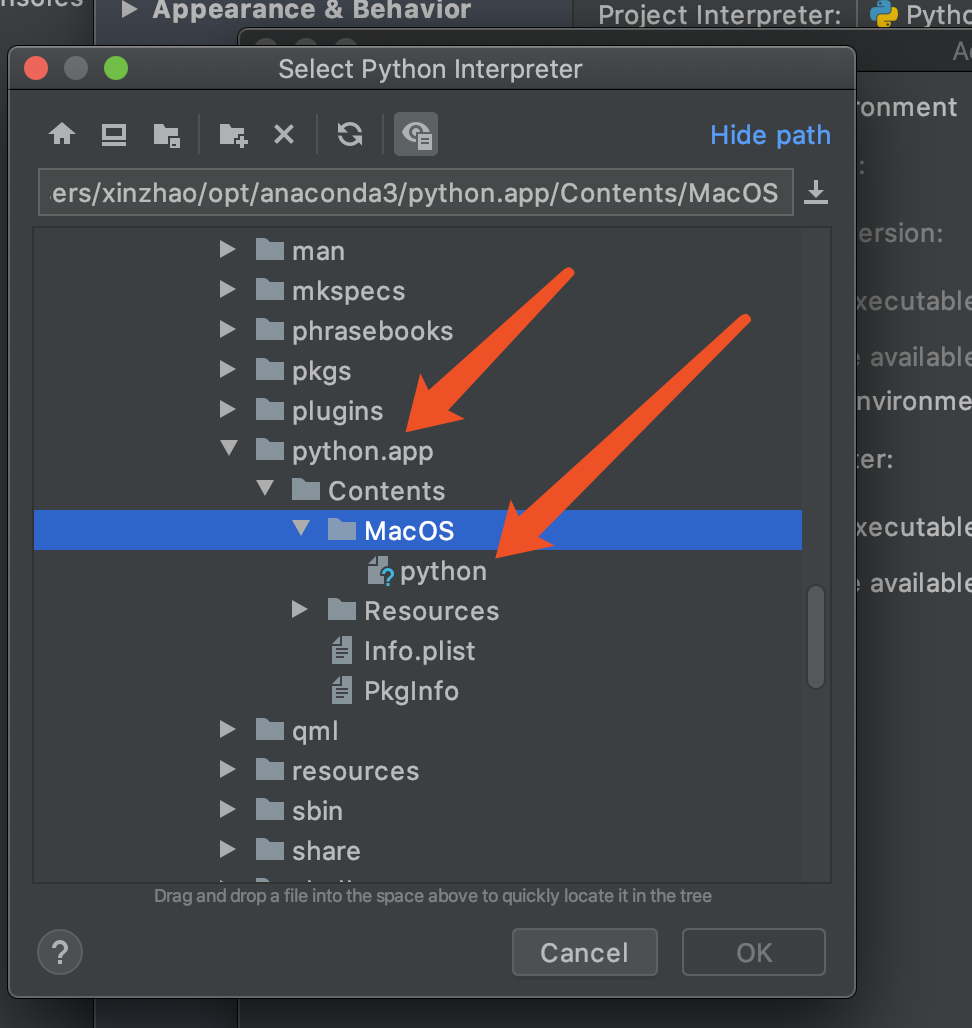
Task: Select the mkspecs folder name
Action: 349,291
